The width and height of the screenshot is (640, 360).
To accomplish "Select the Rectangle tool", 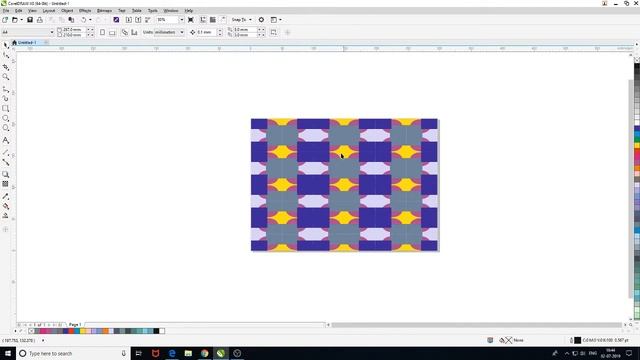I will (6, 109).
